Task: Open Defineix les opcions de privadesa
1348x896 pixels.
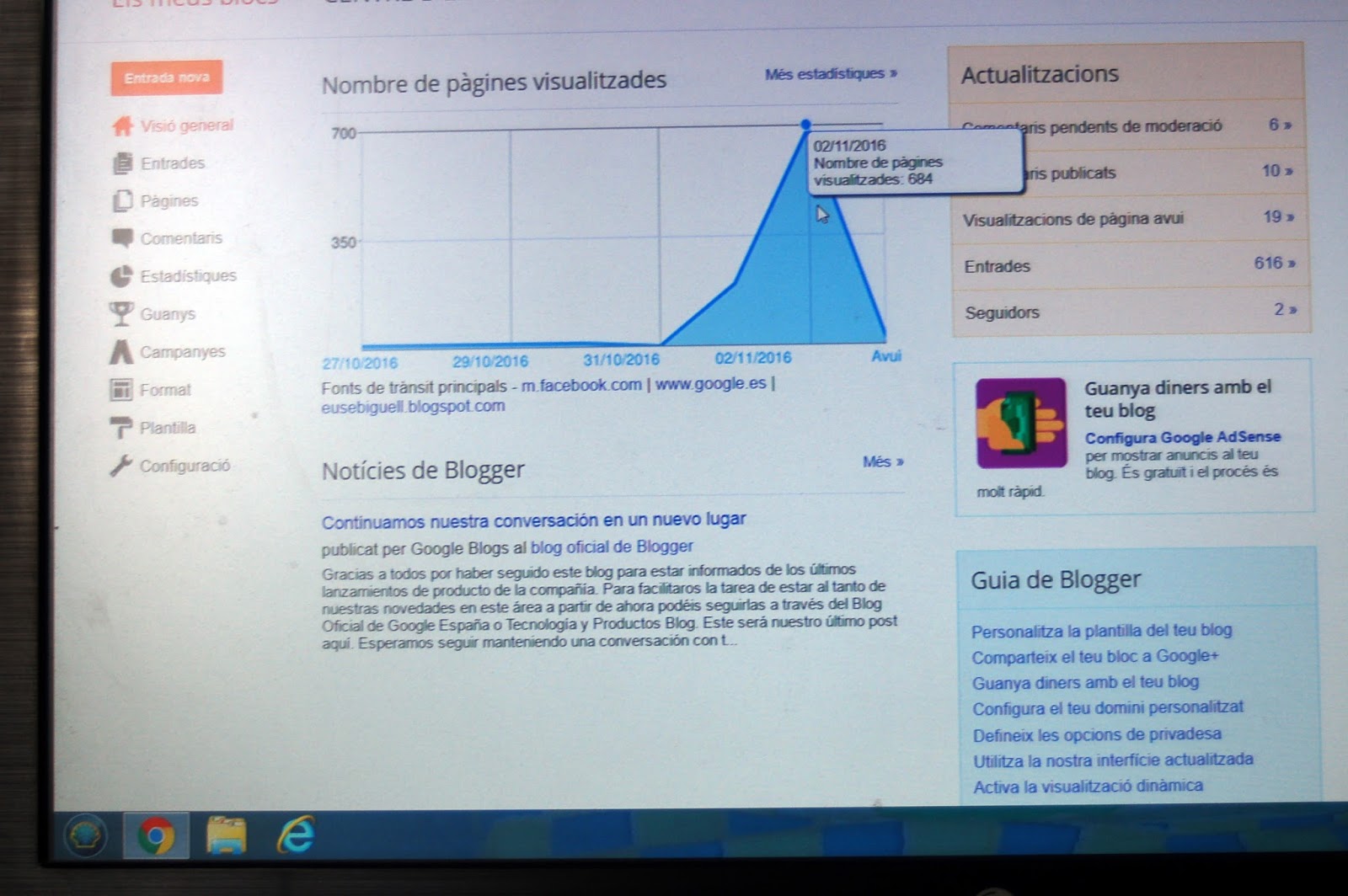Action: coord(1097,735)
